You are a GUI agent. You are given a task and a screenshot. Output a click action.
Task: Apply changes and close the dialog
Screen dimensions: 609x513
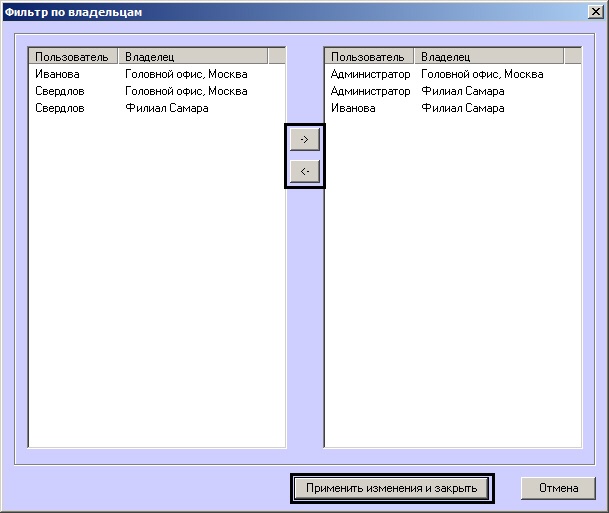click(x=391, y=488)
